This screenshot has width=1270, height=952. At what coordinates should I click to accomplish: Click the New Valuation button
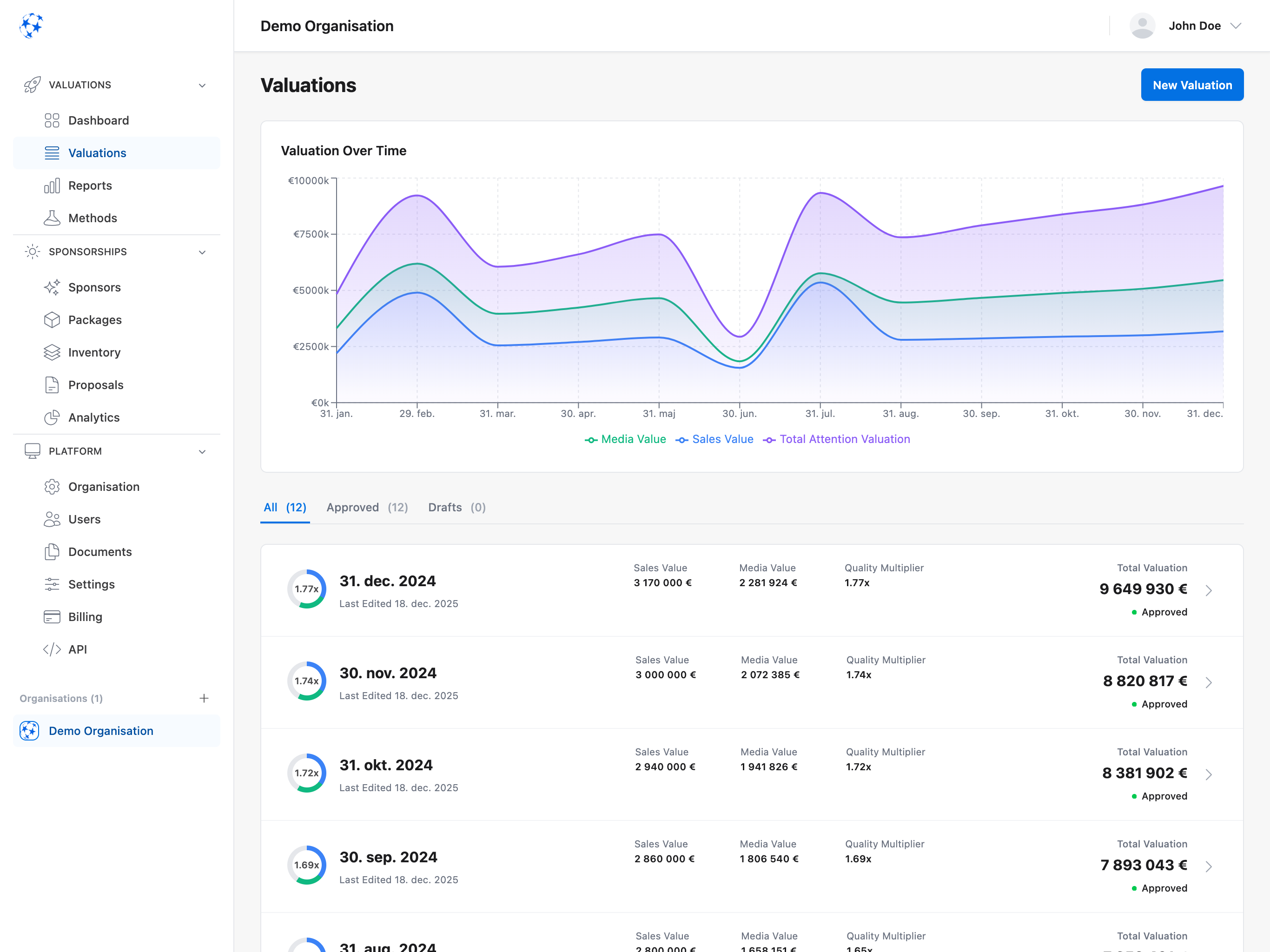(1192, 85)
